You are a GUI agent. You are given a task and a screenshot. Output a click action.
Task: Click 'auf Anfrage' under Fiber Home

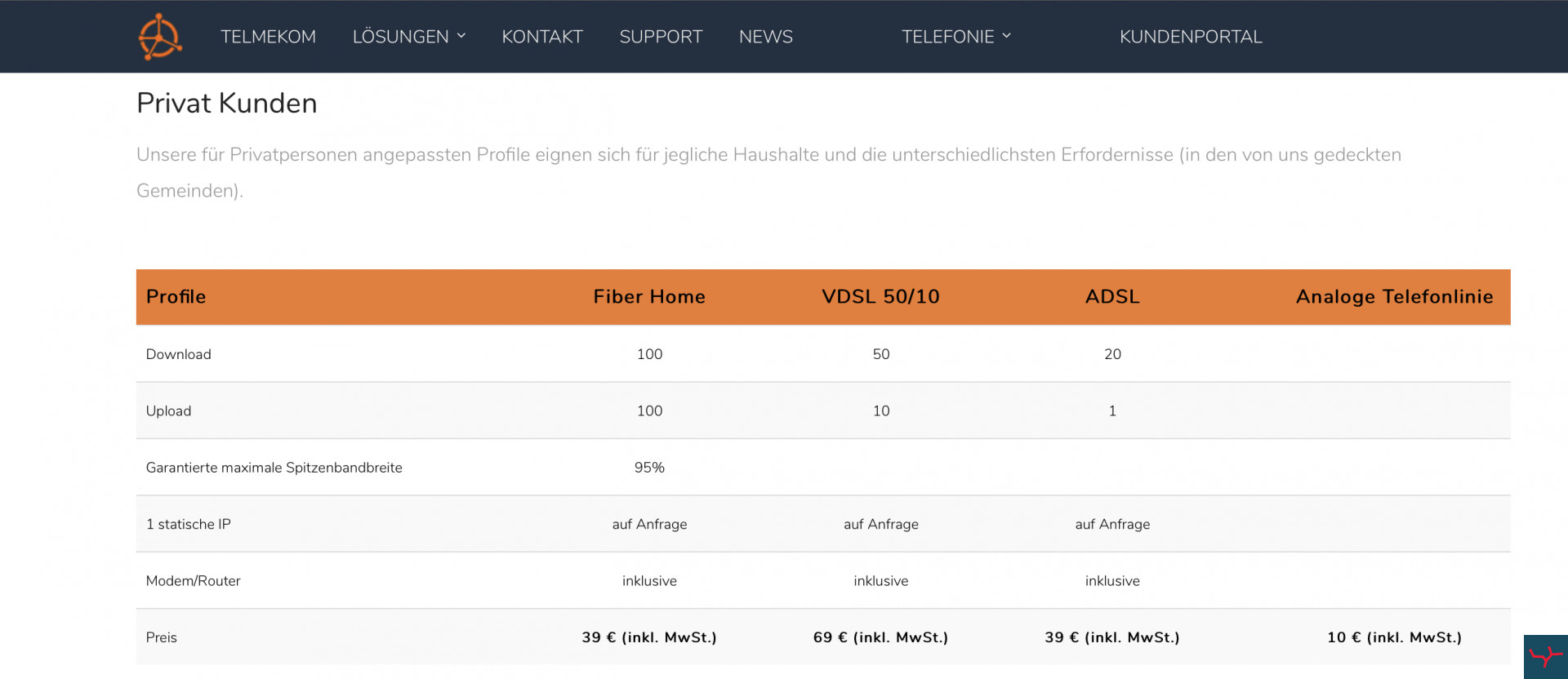(x=649, y=524)
